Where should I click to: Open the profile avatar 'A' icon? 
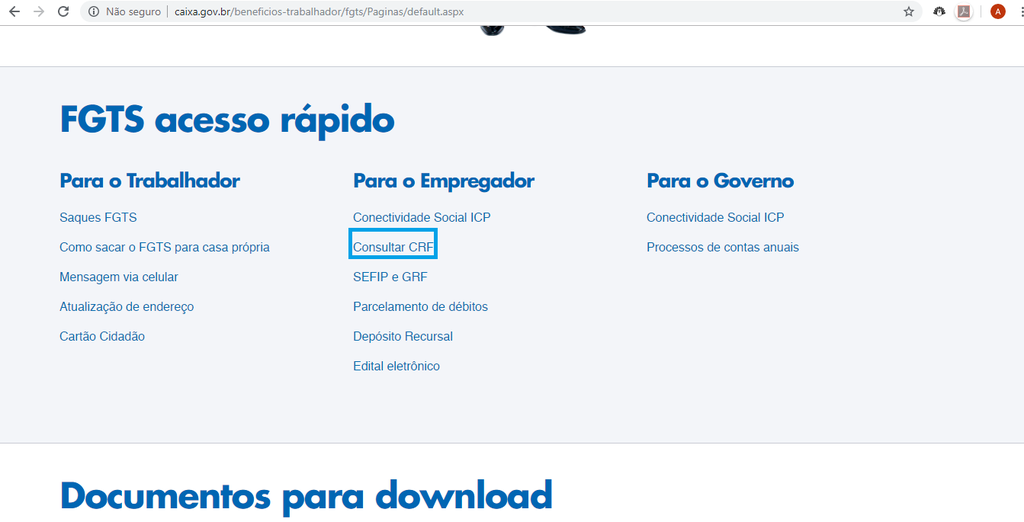[x=997, y=12]
